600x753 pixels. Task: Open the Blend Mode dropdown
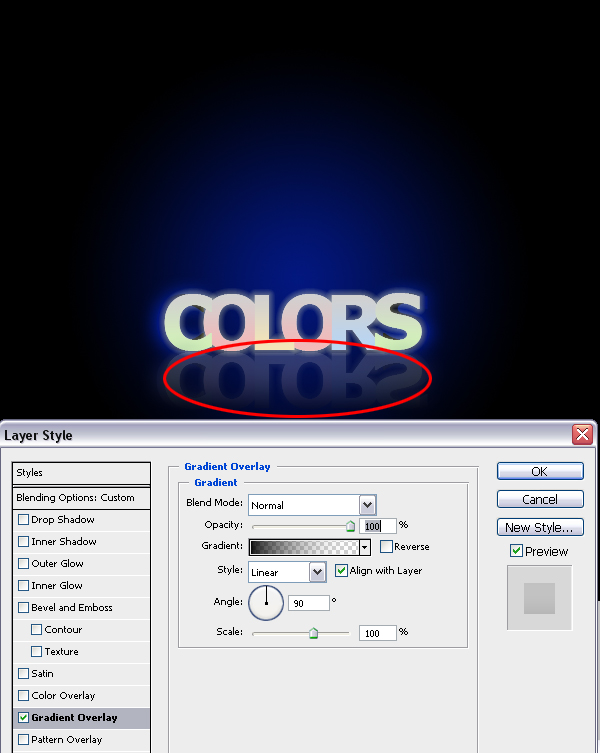point(367,505)
